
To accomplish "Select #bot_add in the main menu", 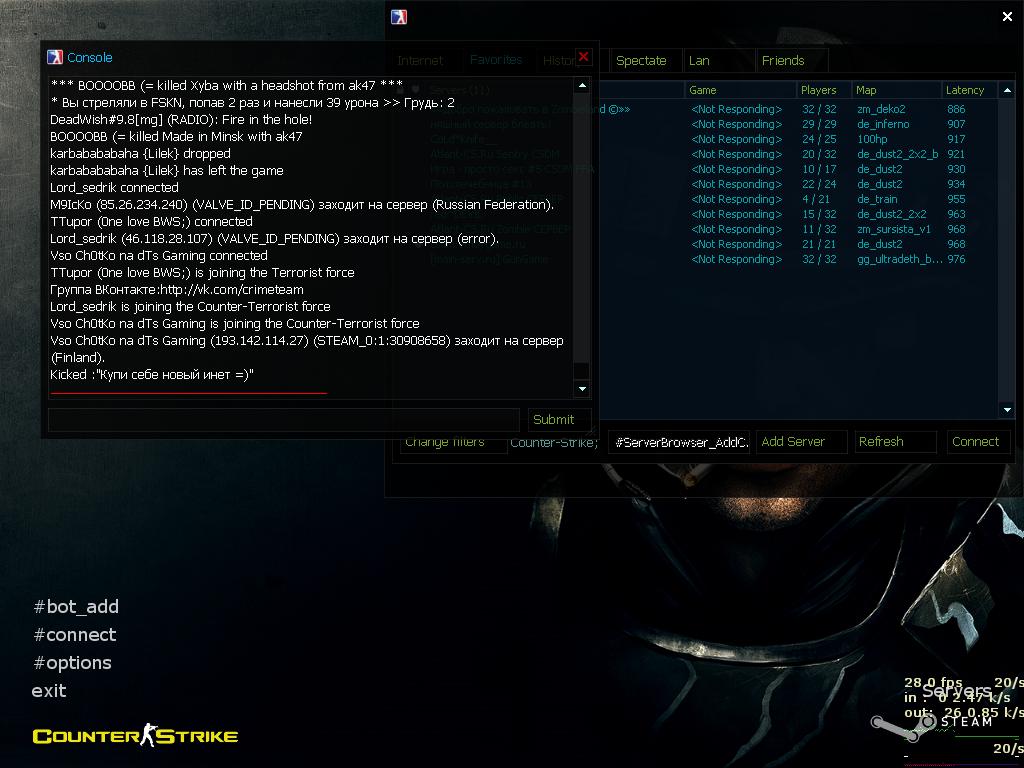I will (76, 607).
